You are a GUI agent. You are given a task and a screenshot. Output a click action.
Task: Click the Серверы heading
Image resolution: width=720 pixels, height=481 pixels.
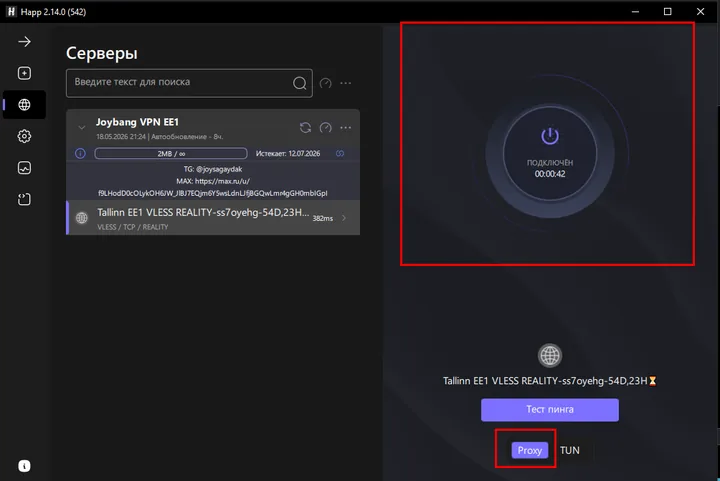pyautogui.click(x=101, y=53)
